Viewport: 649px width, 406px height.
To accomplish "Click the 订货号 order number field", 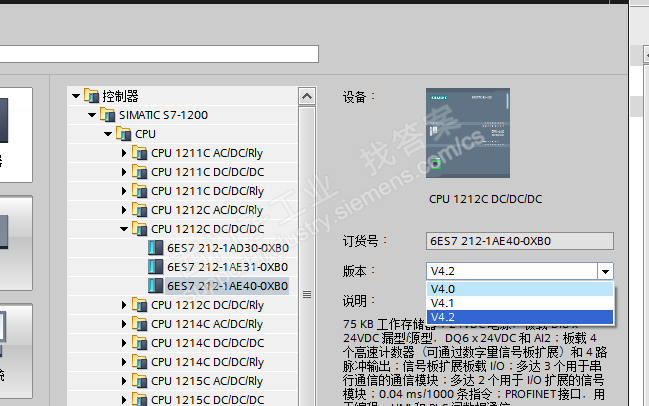I will (x=520, y=241).
